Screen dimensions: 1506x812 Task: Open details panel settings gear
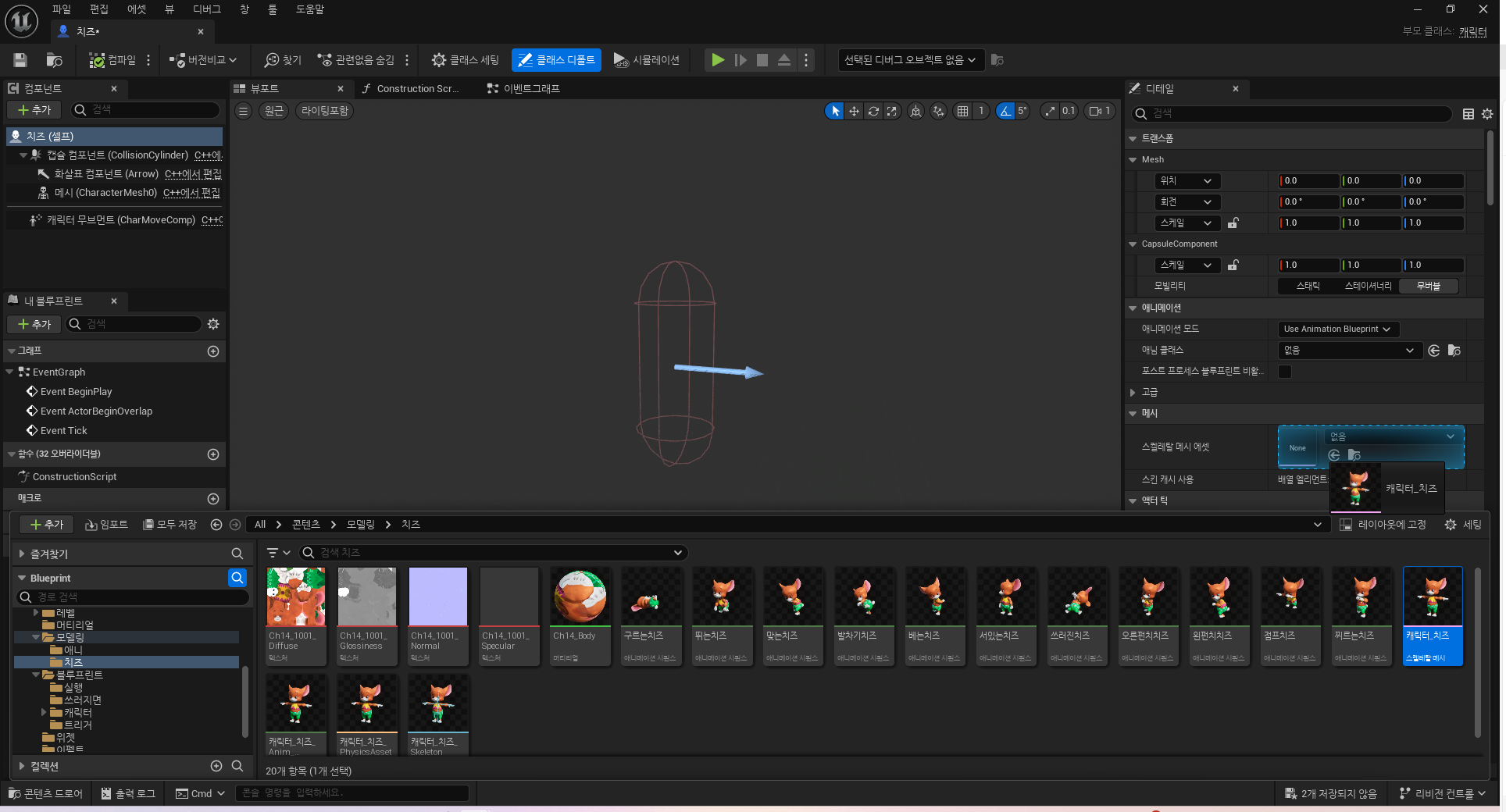pyautogui.click(x=1487, y=114)
